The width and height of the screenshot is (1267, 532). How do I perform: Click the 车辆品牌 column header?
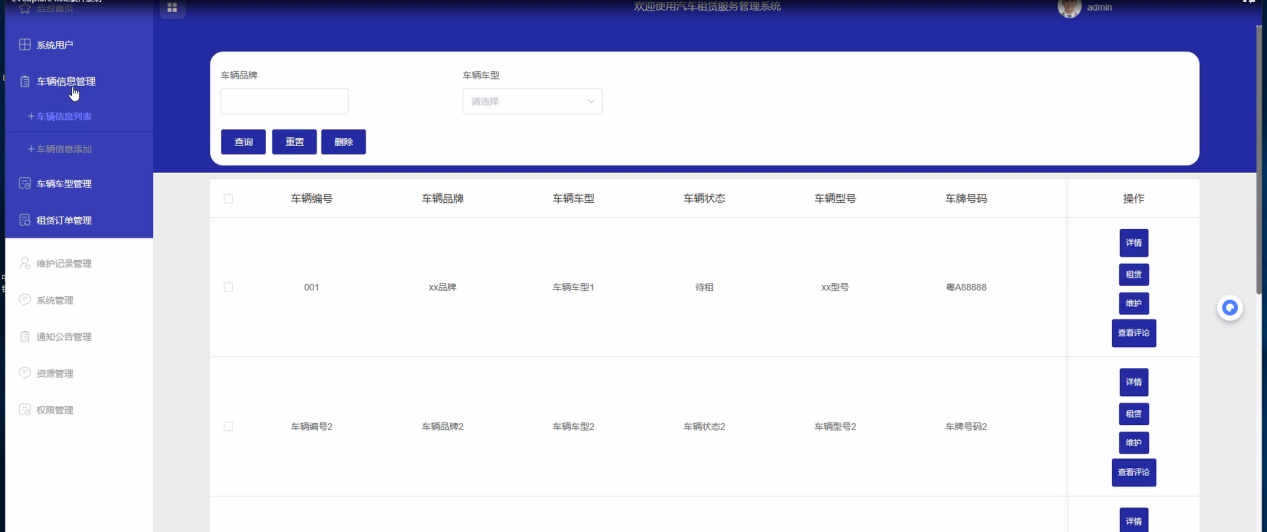coord(443,199)
